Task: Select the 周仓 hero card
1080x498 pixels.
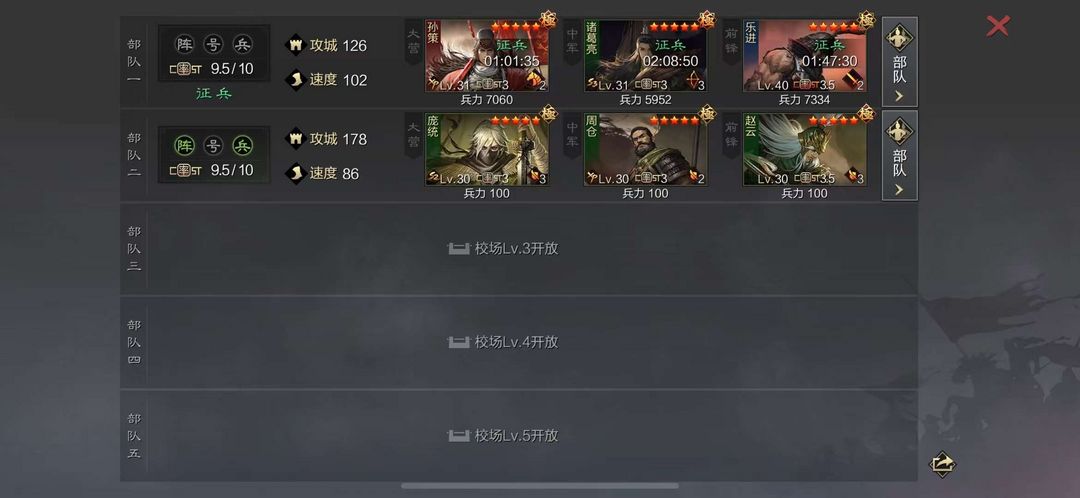Action: (x=645, y=149)
